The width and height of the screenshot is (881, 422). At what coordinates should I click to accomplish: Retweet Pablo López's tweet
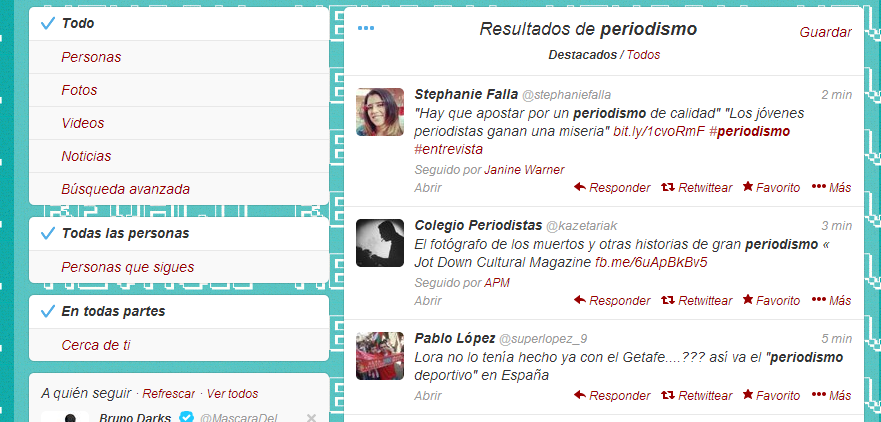tap(696, 396)
